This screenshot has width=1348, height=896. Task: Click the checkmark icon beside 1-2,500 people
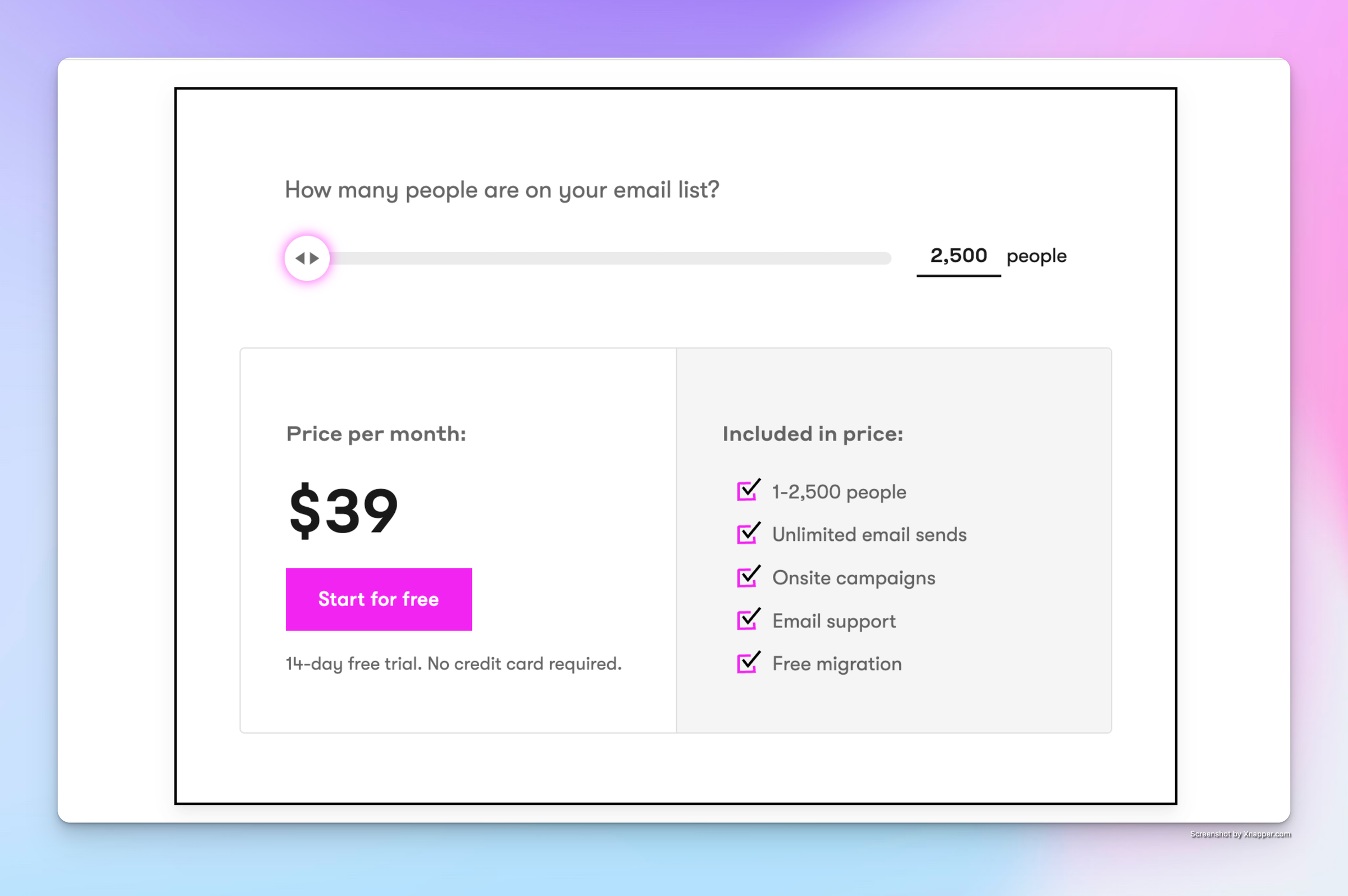[x=748, y=490]
